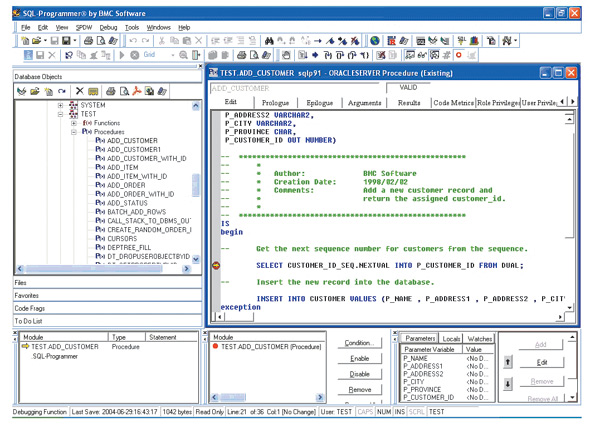Click the binoculars Find icon
Screen dimensions: 600x427
pos(269,41)
